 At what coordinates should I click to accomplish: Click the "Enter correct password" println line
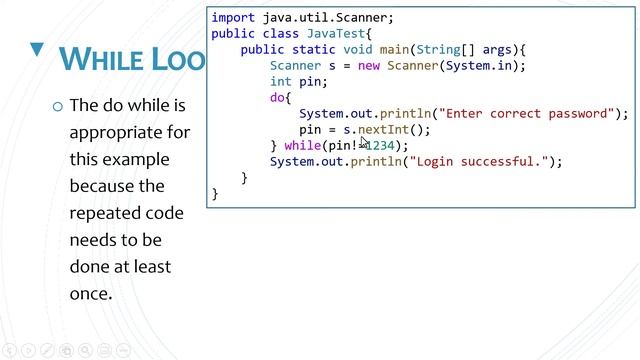464,114
